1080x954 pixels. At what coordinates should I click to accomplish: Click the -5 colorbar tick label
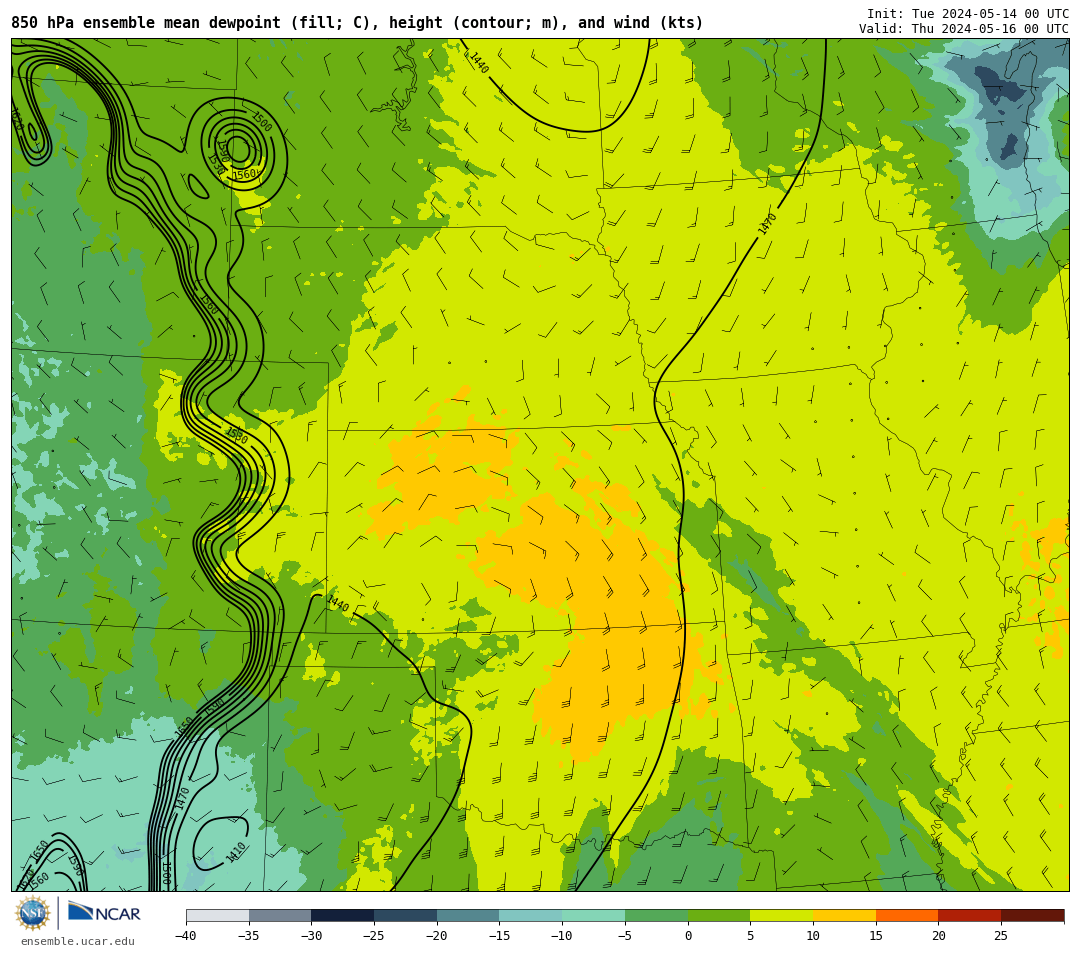[x=625, y=935]
